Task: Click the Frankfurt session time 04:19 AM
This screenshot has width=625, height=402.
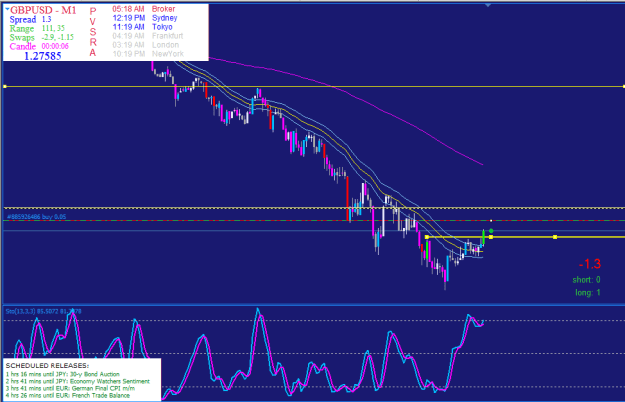Action: point(128,36)
